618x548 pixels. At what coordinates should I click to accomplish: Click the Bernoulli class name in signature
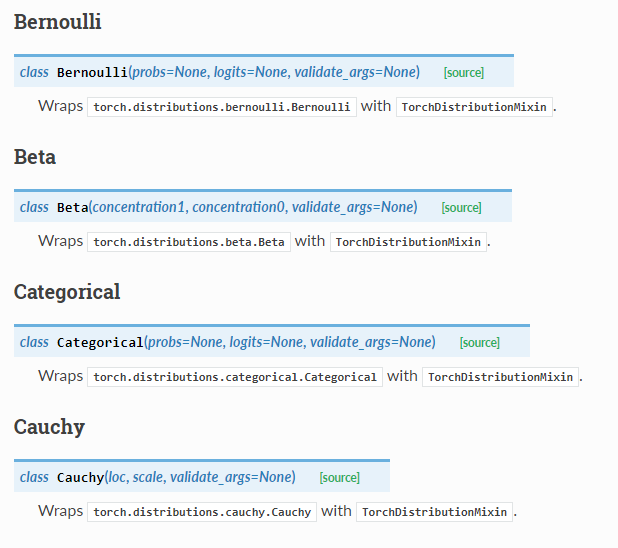pos(92,73)
